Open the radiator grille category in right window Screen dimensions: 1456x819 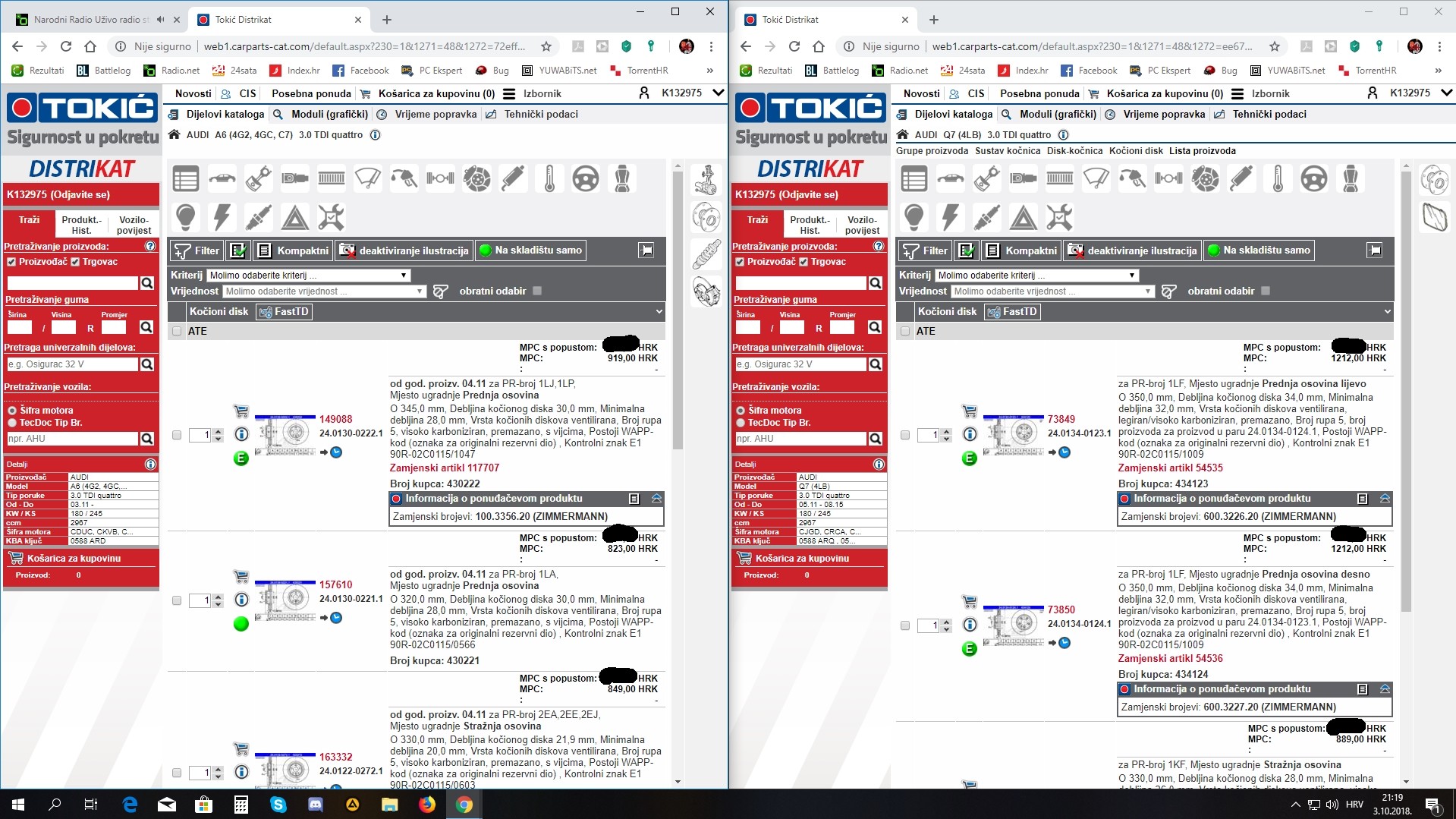1059,179
